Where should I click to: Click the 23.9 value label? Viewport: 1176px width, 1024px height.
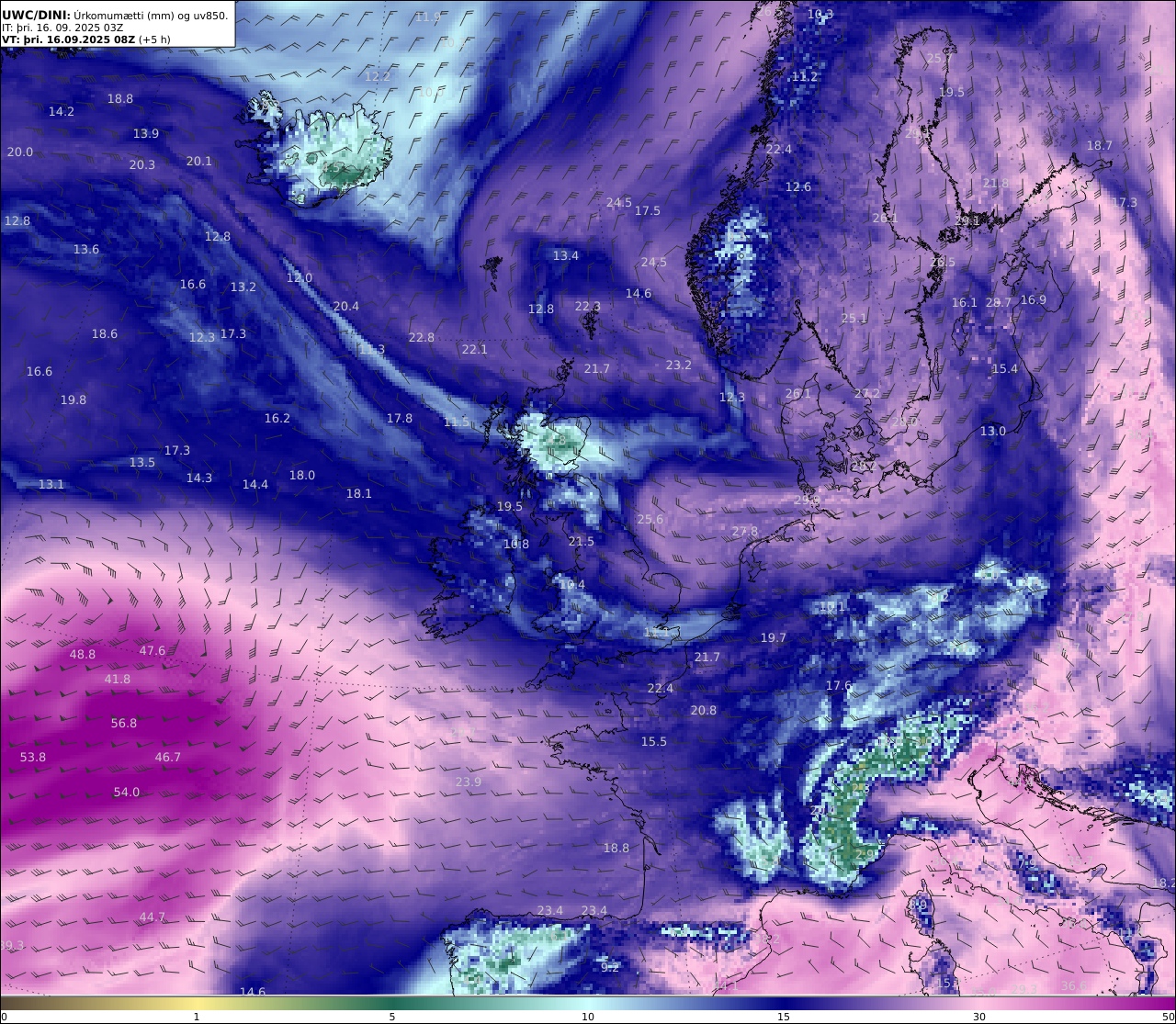pyautogui.click(x=469, y=782)
